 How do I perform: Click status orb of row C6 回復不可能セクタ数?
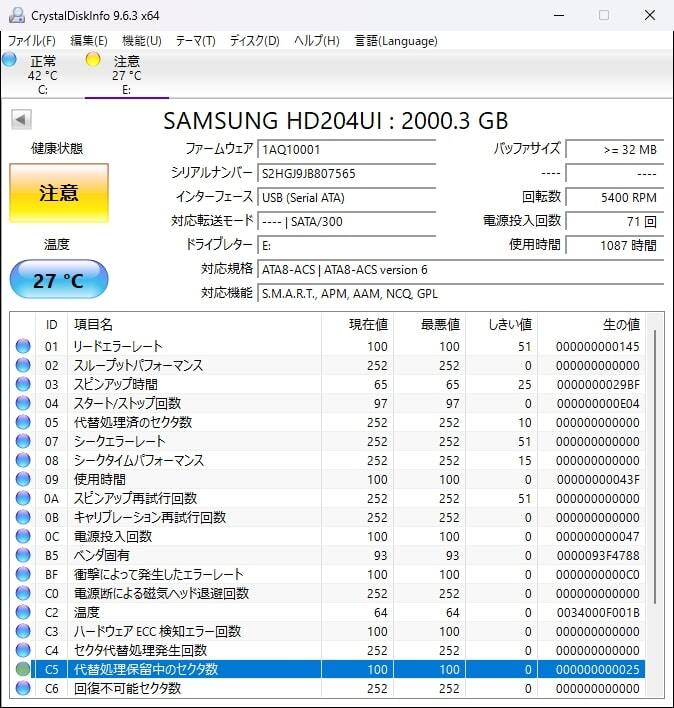[x=23, y=688]
